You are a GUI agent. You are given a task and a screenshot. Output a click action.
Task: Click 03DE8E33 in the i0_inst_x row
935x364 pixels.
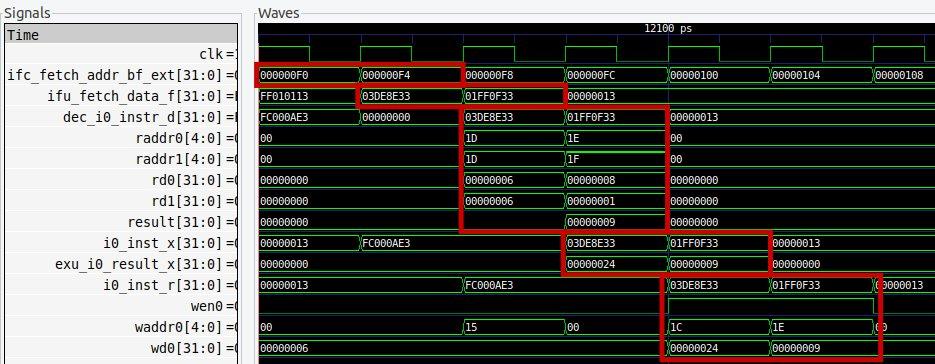(592, 243)
